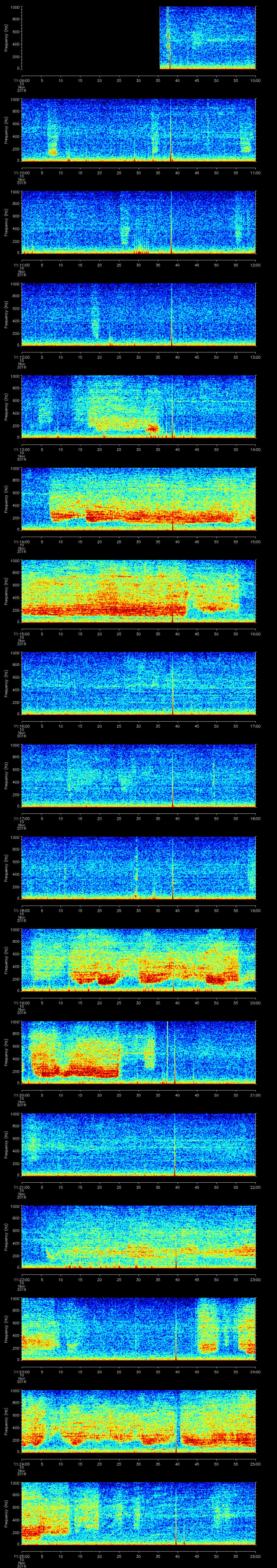The width and height of the screenshot is (277, 1568).
Task: Select the spectrogram panel starting at 11:10:00
Action: point(139,130)
